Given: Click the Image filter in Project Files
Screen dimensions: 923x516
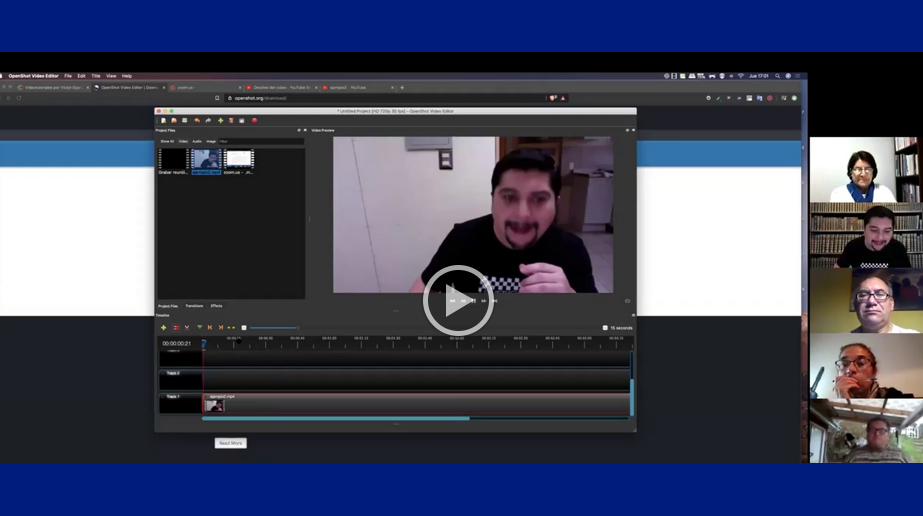Looking at the screenshot, I should click(211, 141).
